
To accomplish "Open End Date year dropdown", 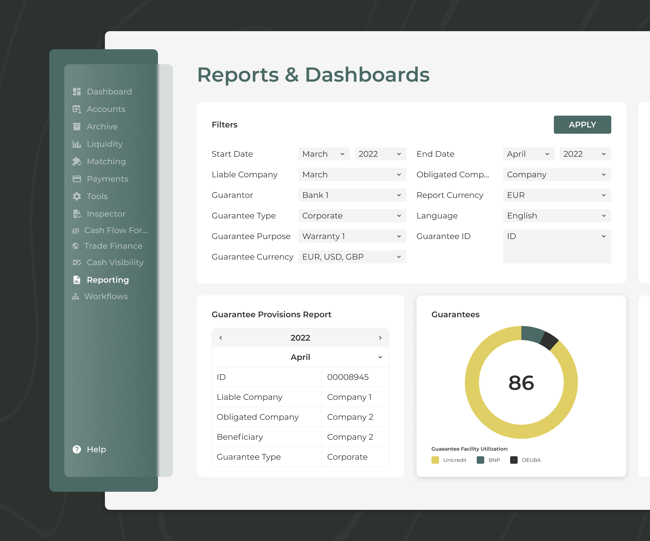I will click(x=585, y=154).
